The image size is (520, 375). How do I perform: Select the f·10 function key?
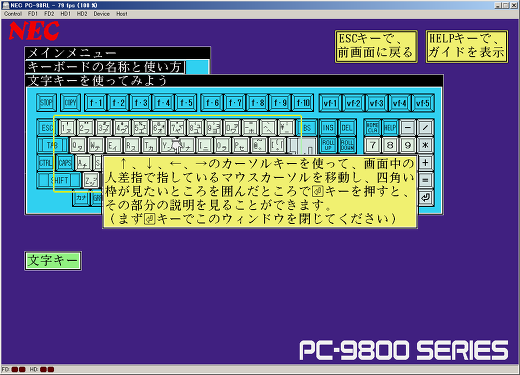303,103
